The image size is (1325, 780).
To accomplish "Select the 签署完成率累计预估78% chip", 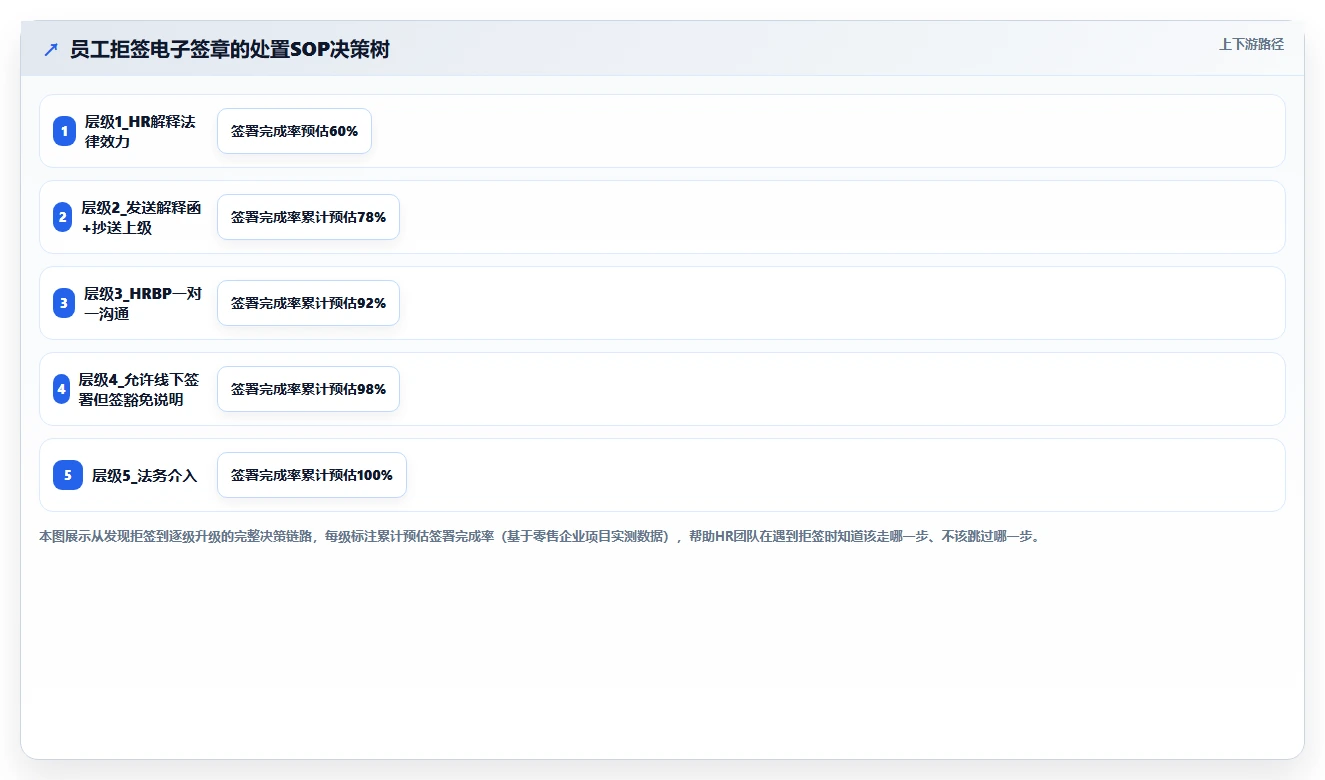I will coord(308,217).
